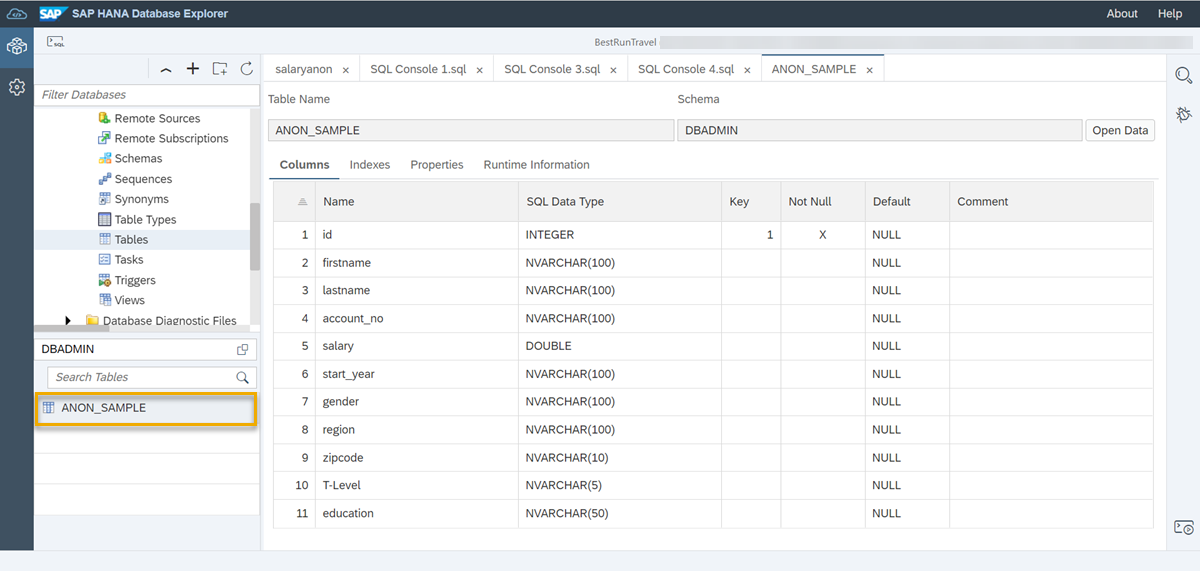This screenshot has width=1200, height=571.
Task: Open the search icon in right sidebar
Action: click(1183, 76)
